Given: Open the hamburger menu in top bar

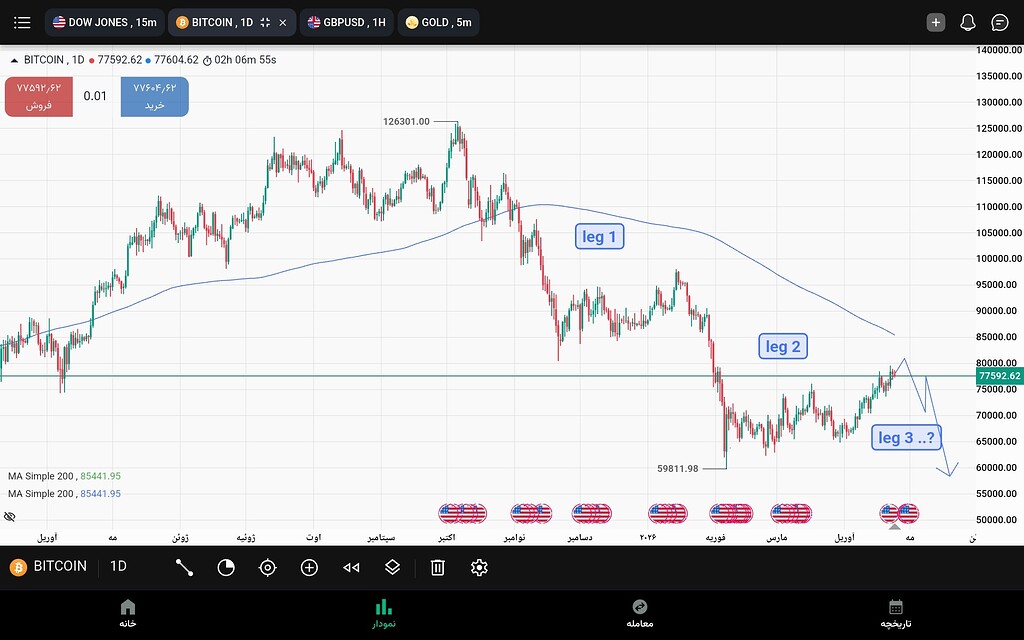Looking at the screenshot, I should pos(22,22).
